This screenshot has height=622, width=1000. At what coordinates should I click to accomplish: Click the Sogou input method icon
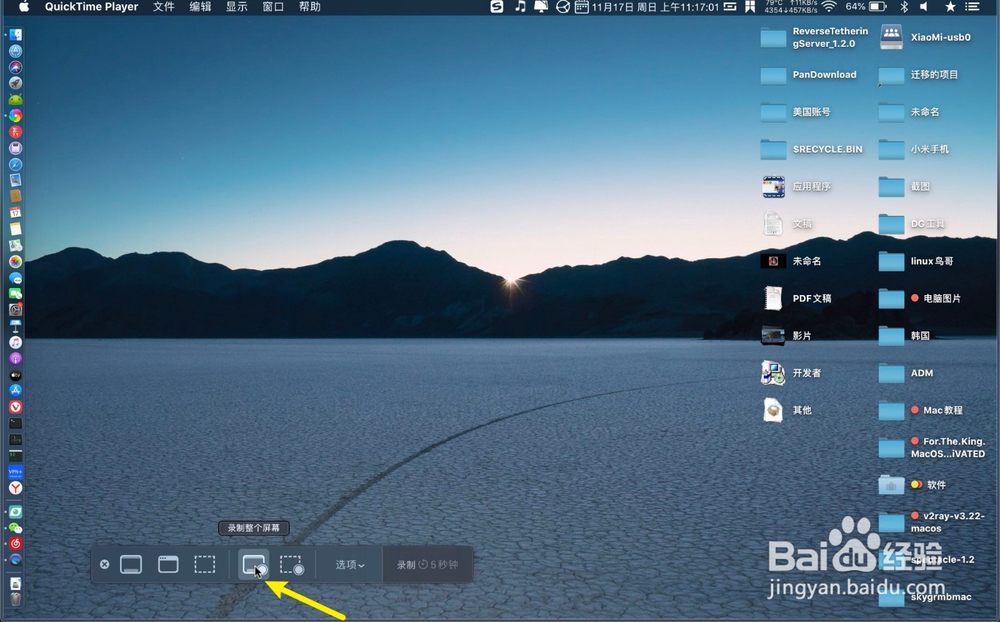click(497, 6)
